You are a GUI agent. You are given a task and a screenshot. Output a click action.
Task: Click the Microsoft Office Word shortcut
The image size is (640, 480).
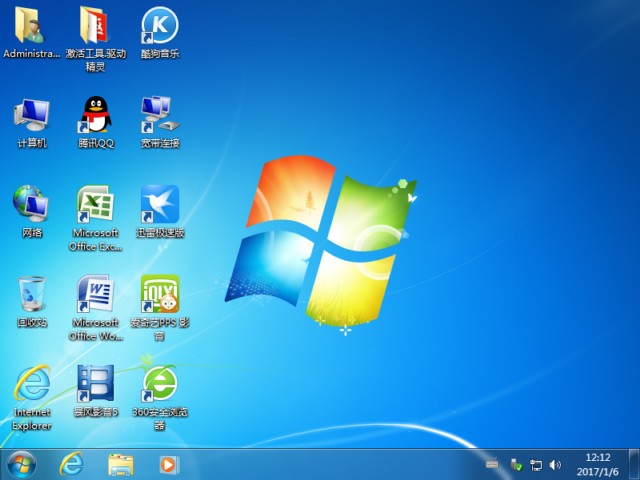point(96,294)
